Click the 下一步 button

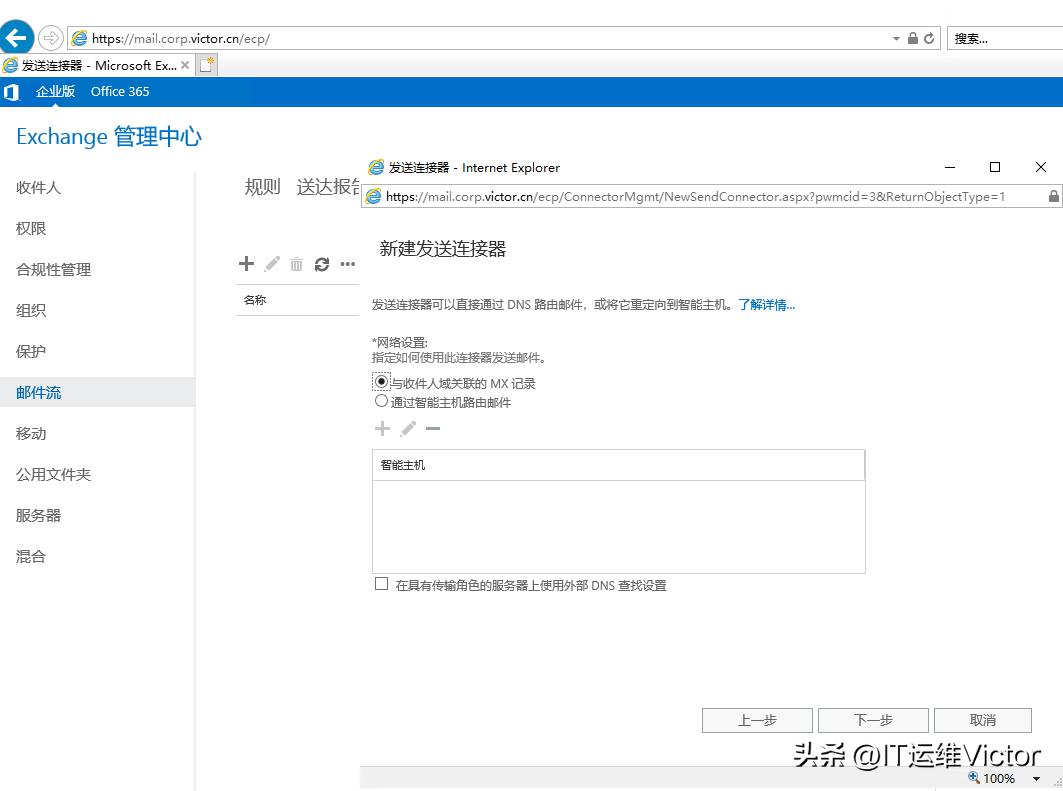(x=873, y=720)
